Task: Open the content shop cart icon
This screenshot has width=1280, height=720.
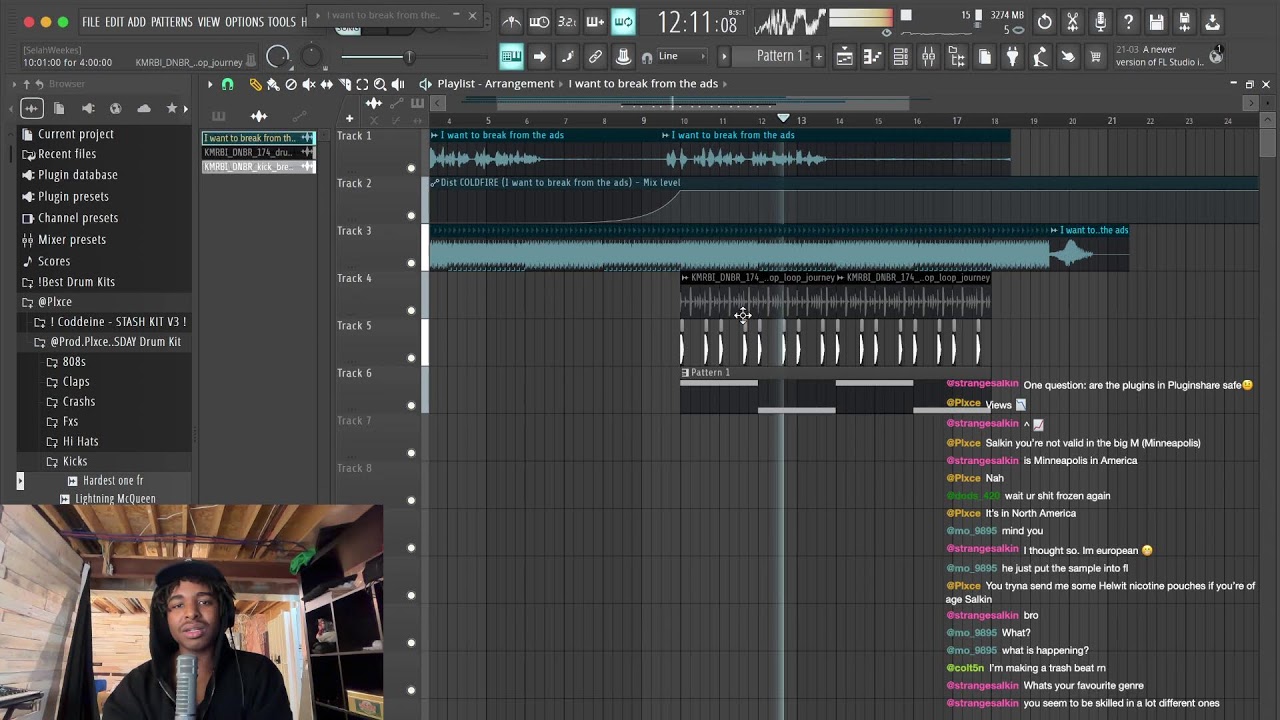Action: (x=1097, y=57)
